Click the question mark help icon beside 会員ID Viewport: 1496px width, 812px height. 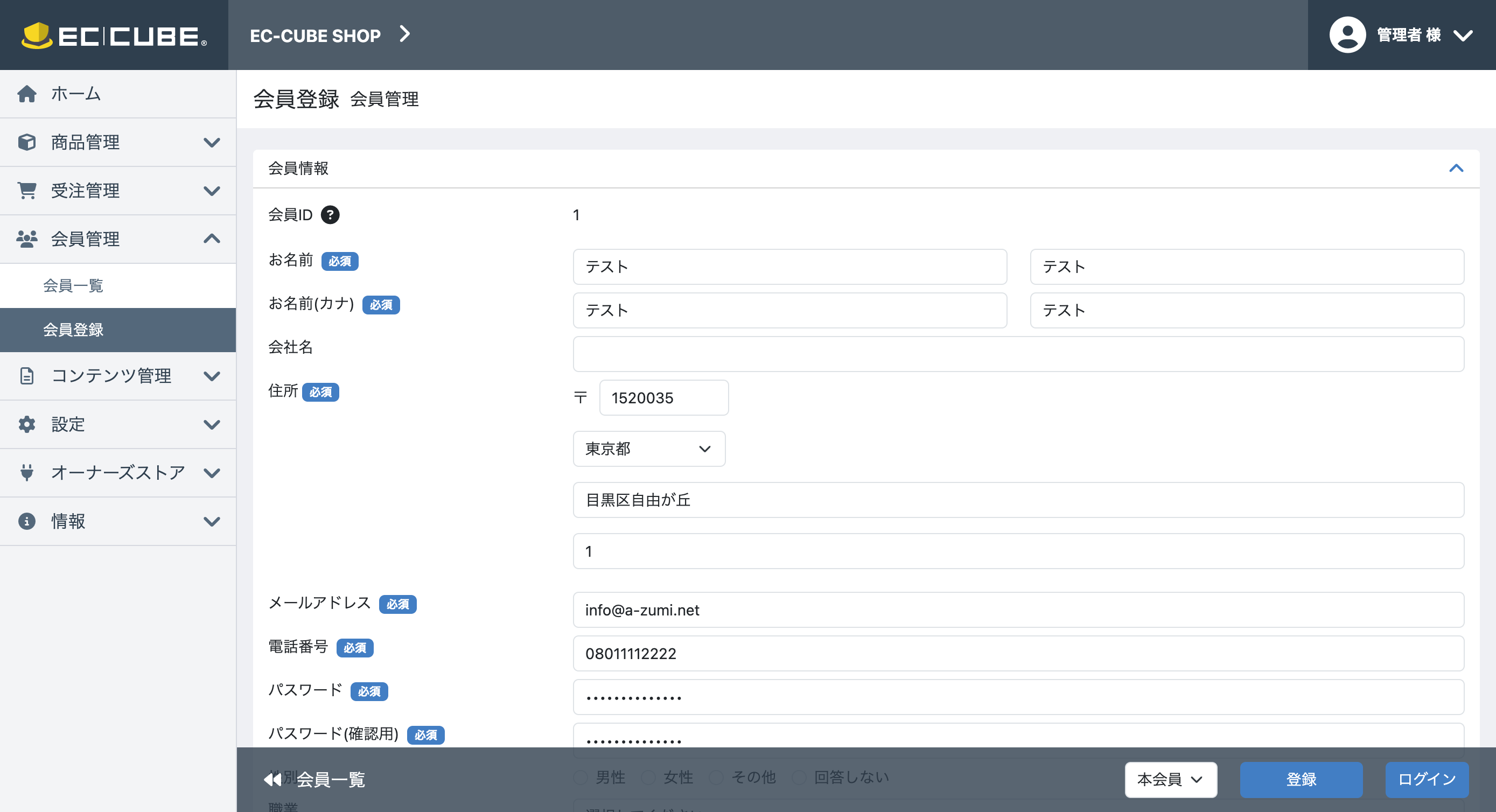(x=330, y=215)
